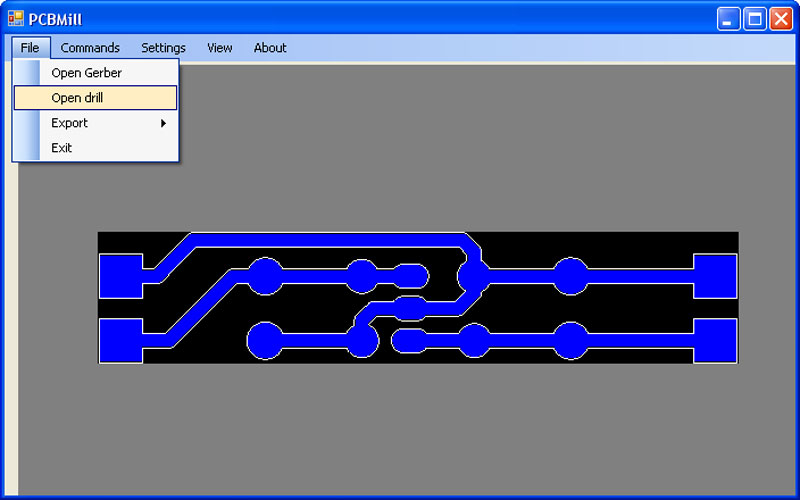Maximize the PCBMill window
This screenshot has width=800, height=500.
[755, 19]
